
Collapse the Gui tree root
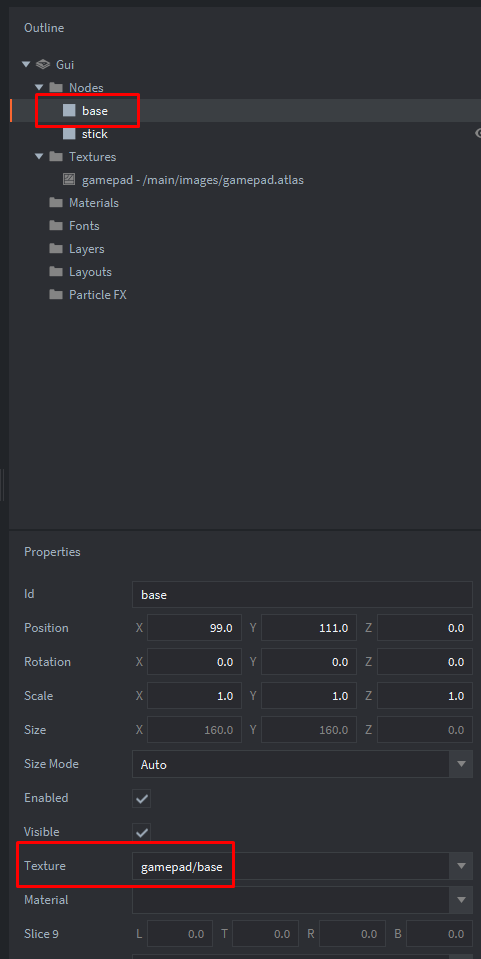pos(26,64)
